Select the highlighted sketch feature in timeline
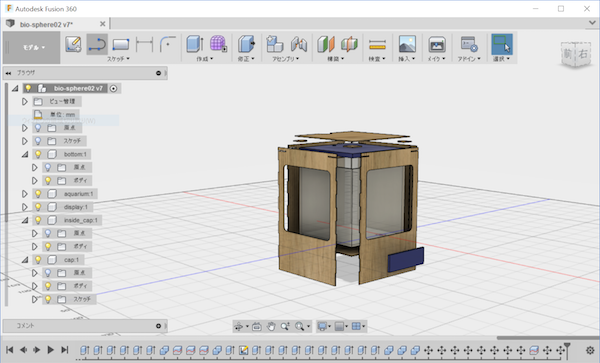The image size is (600, 363). click(x=243, y=350)
